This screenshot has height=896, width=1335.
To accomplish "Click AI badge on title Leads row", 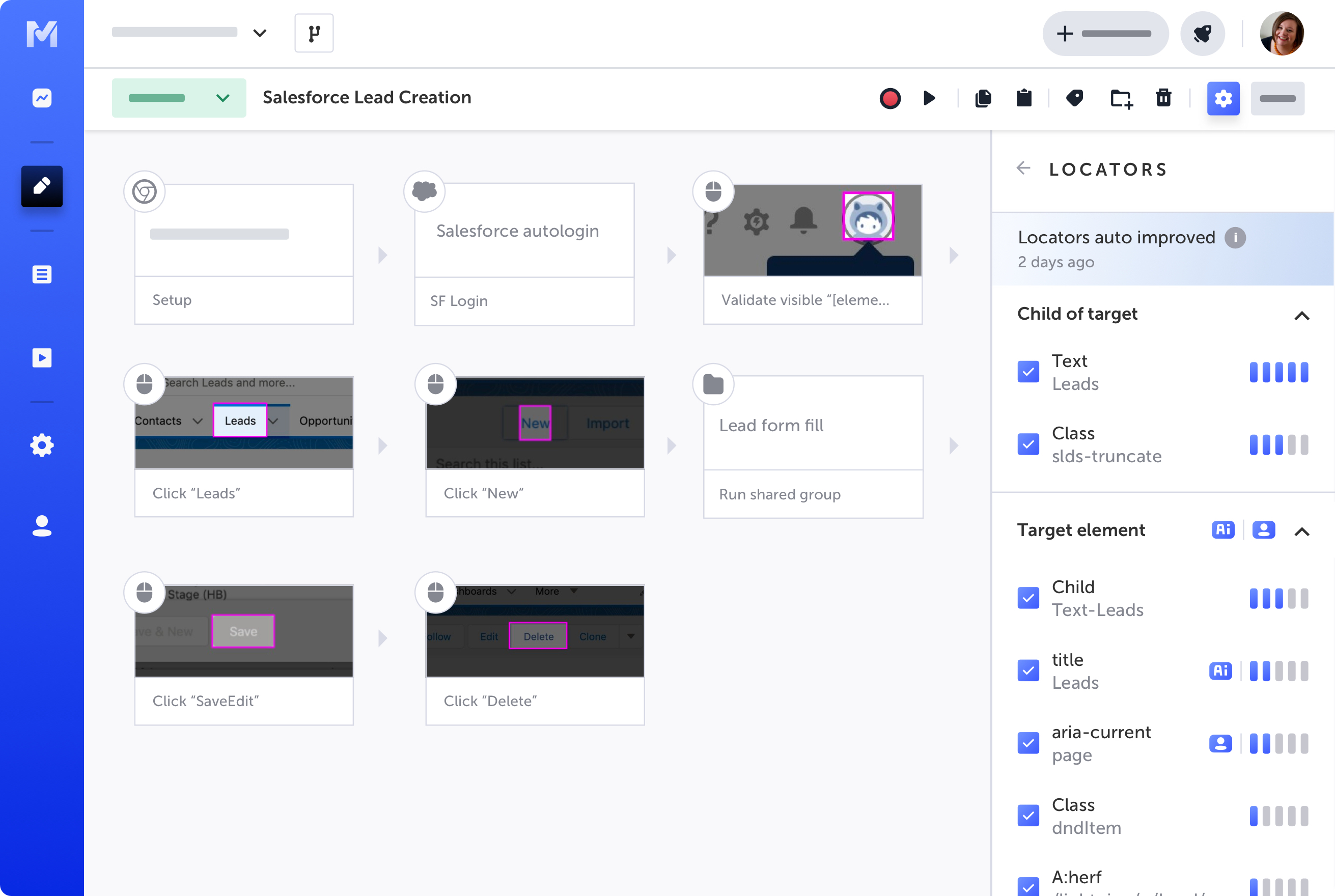I will pos(1221,671).
